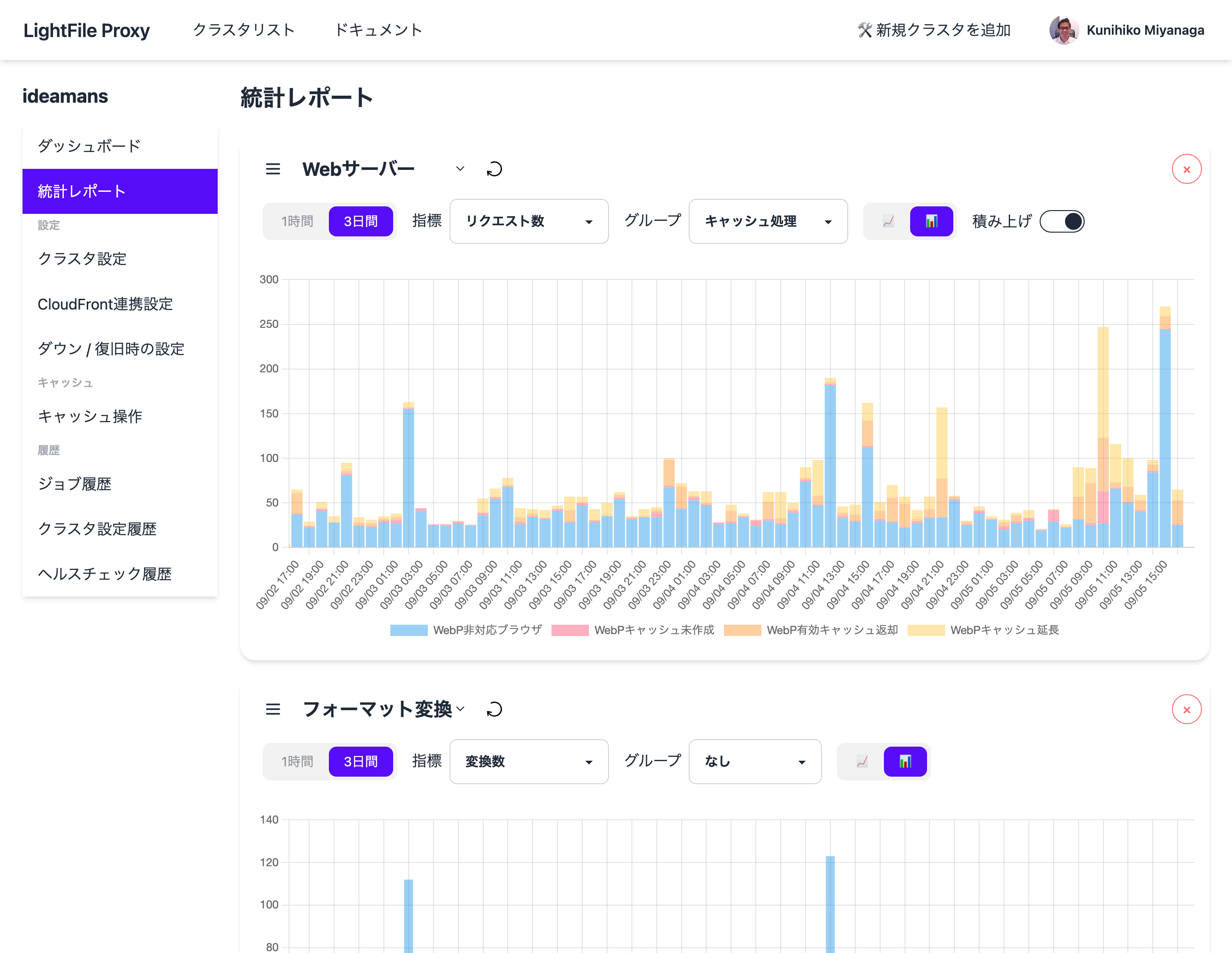
Task: Refresh the フォーマット変換 chart
Action: pos(494,710)
